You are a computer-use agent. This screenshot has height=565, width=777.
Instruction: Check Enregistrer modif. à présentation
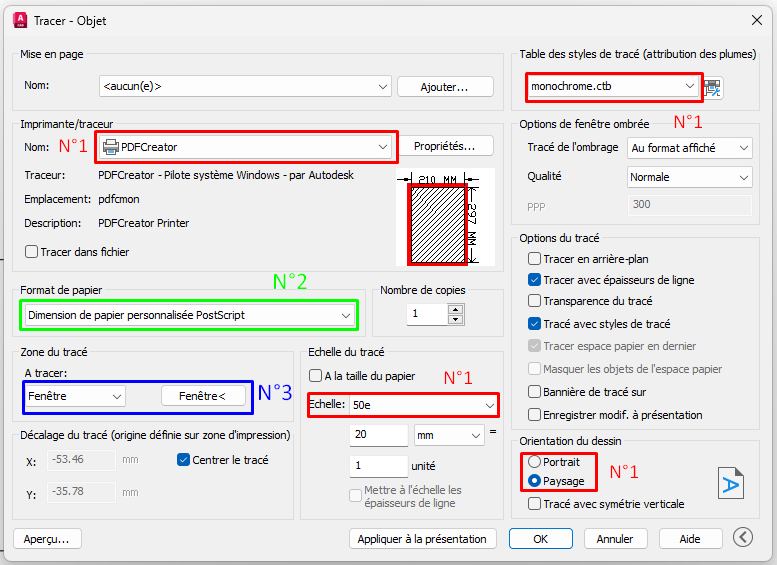pyautogui.click(x=534, y=415)
